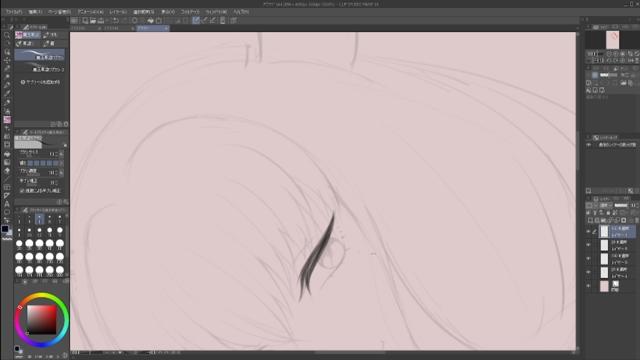The height and width of the screenshot is (360, 640).
Task: Click the undo arrow in command bar
Action: 116,20
